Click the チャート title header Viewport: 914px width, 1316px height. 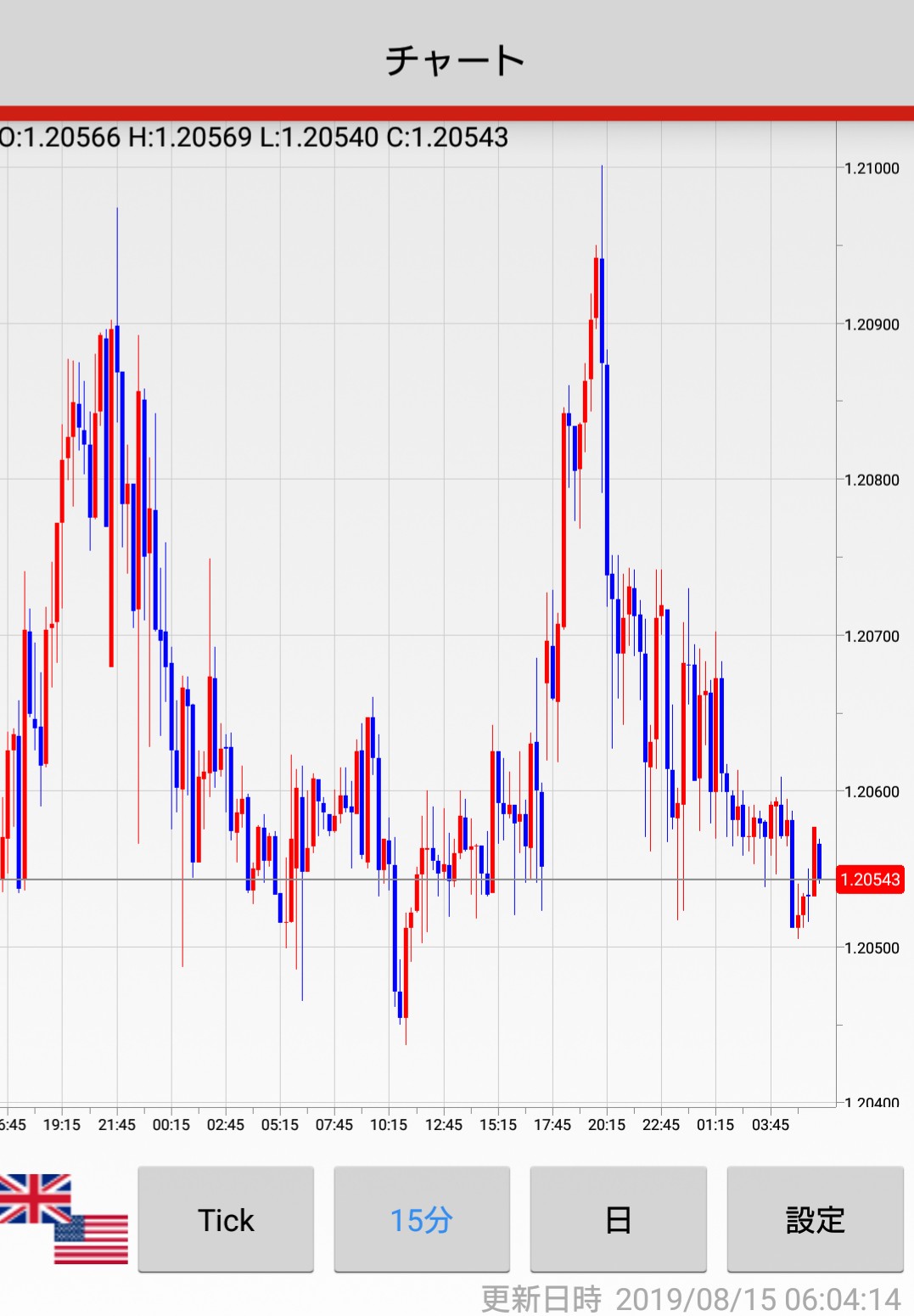tap(456, 60)
